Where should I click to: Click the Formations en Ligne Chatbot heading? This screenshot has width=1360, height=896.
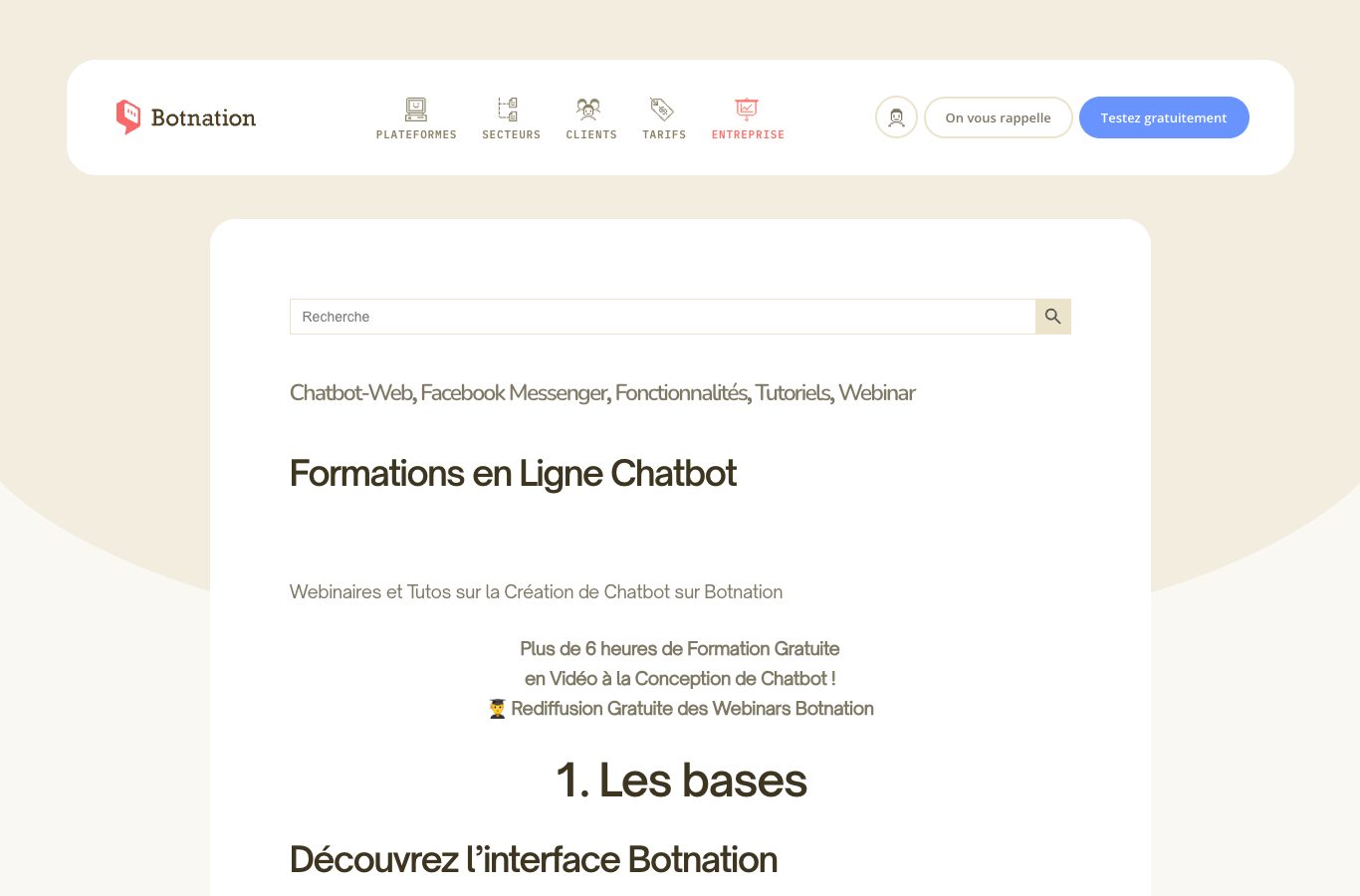513,474
